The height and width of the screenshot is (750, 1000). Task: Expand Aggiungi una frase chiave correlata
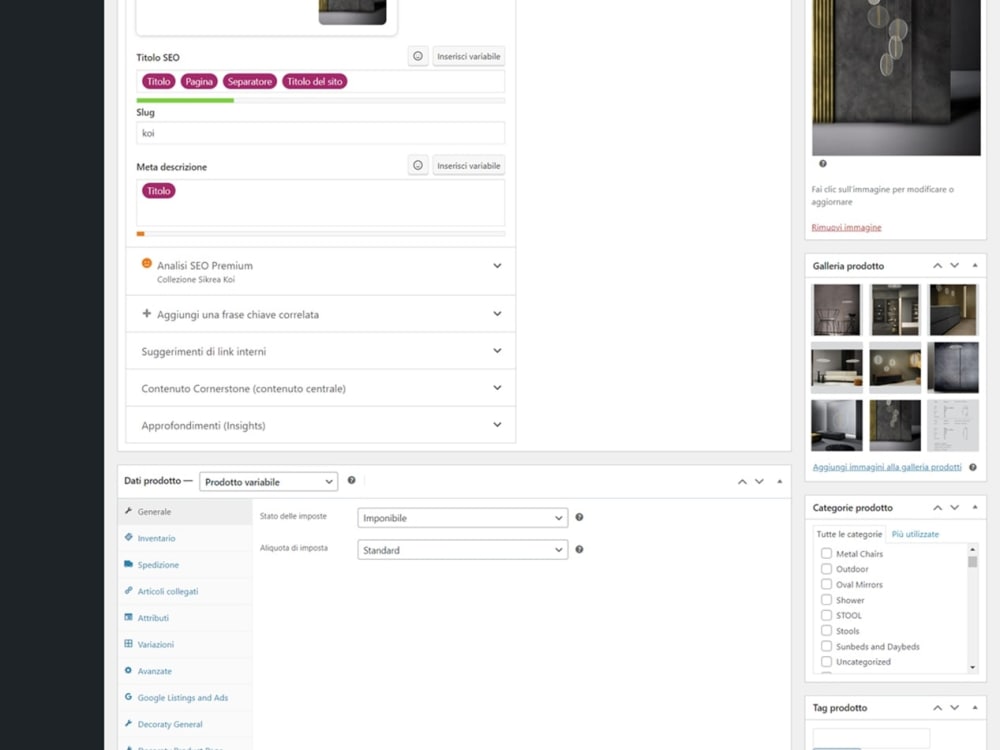[320, 314]
